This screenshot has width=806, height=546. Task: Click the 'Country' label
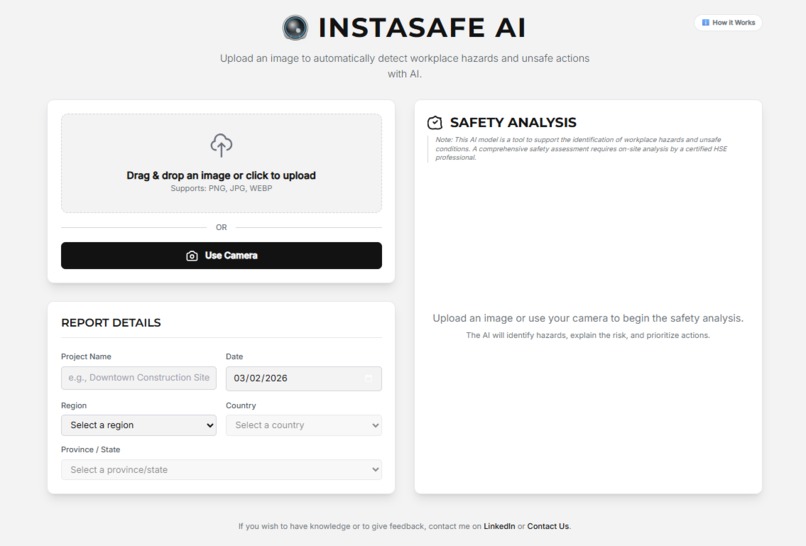click(x=241, y=406)
